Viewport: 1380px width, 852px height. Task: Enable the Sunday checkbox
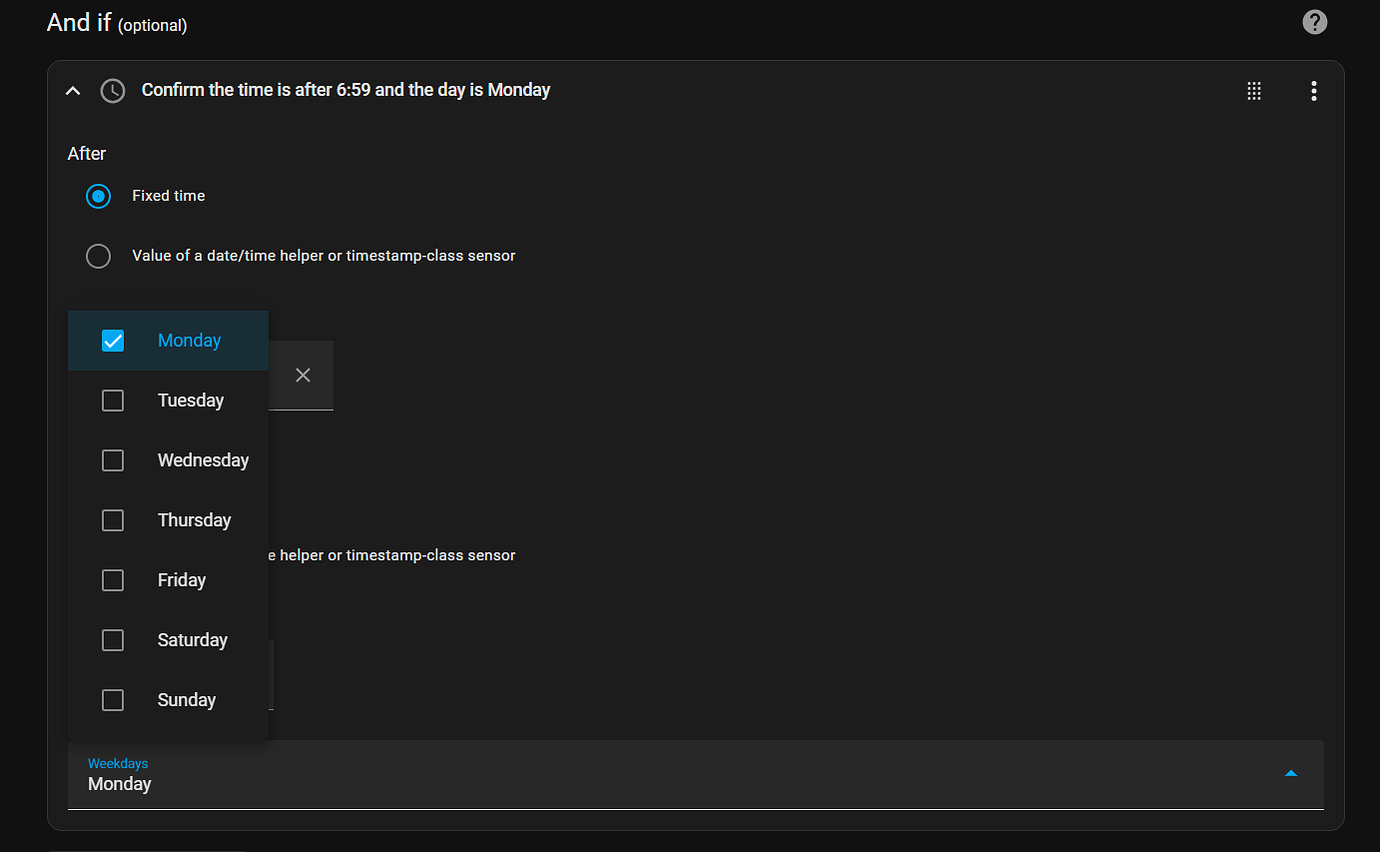point(112,700)
